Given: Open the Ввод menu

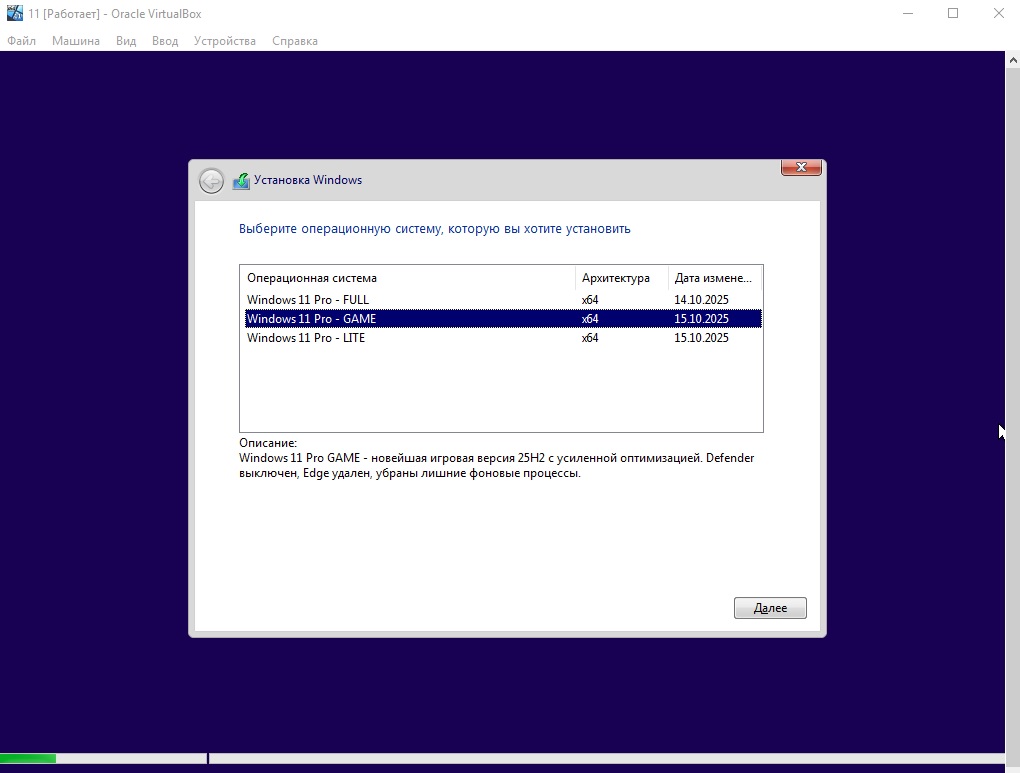Looking at the screenshot, I should tap(165, 41).
